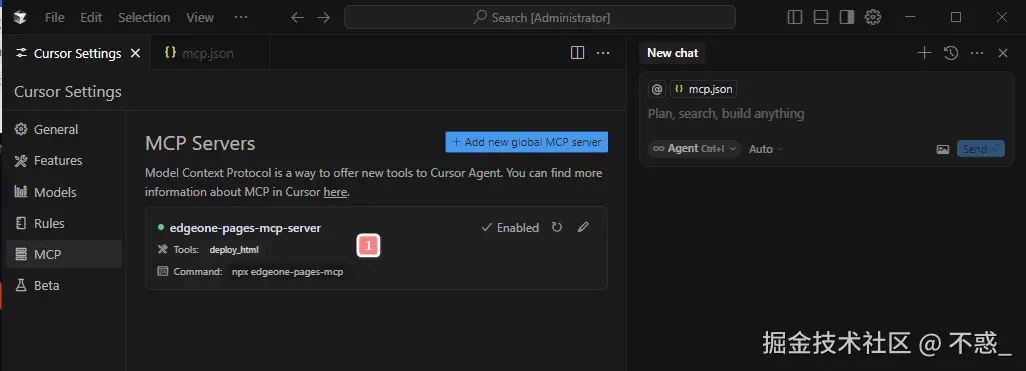Open the Auto model dropdown
Image resolution: width=1026 pixels, height=371 pixels.
click(766, 149)
